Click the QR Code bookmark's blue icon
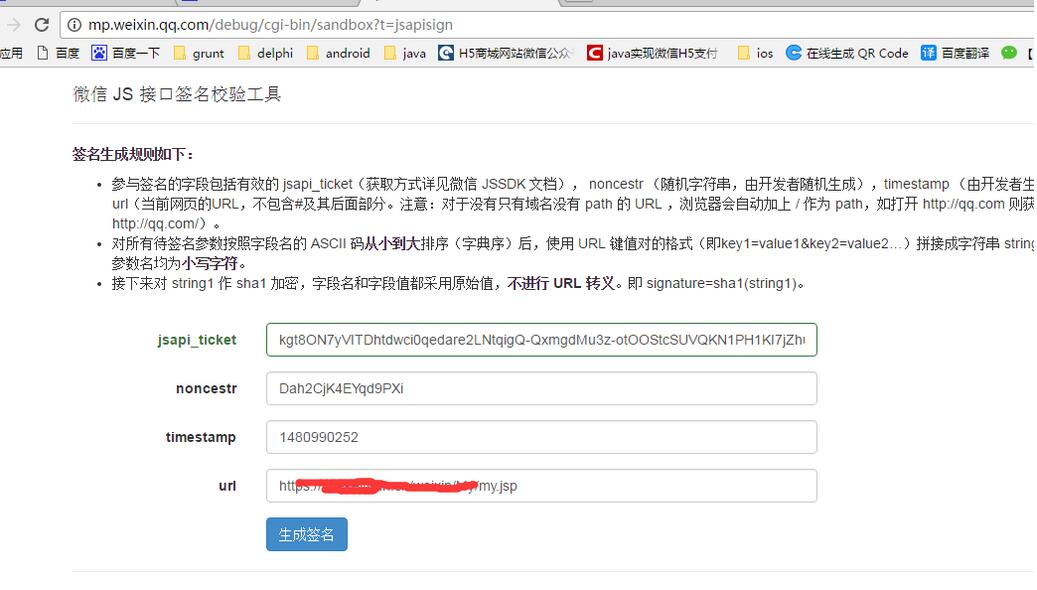 click(793, 53)
